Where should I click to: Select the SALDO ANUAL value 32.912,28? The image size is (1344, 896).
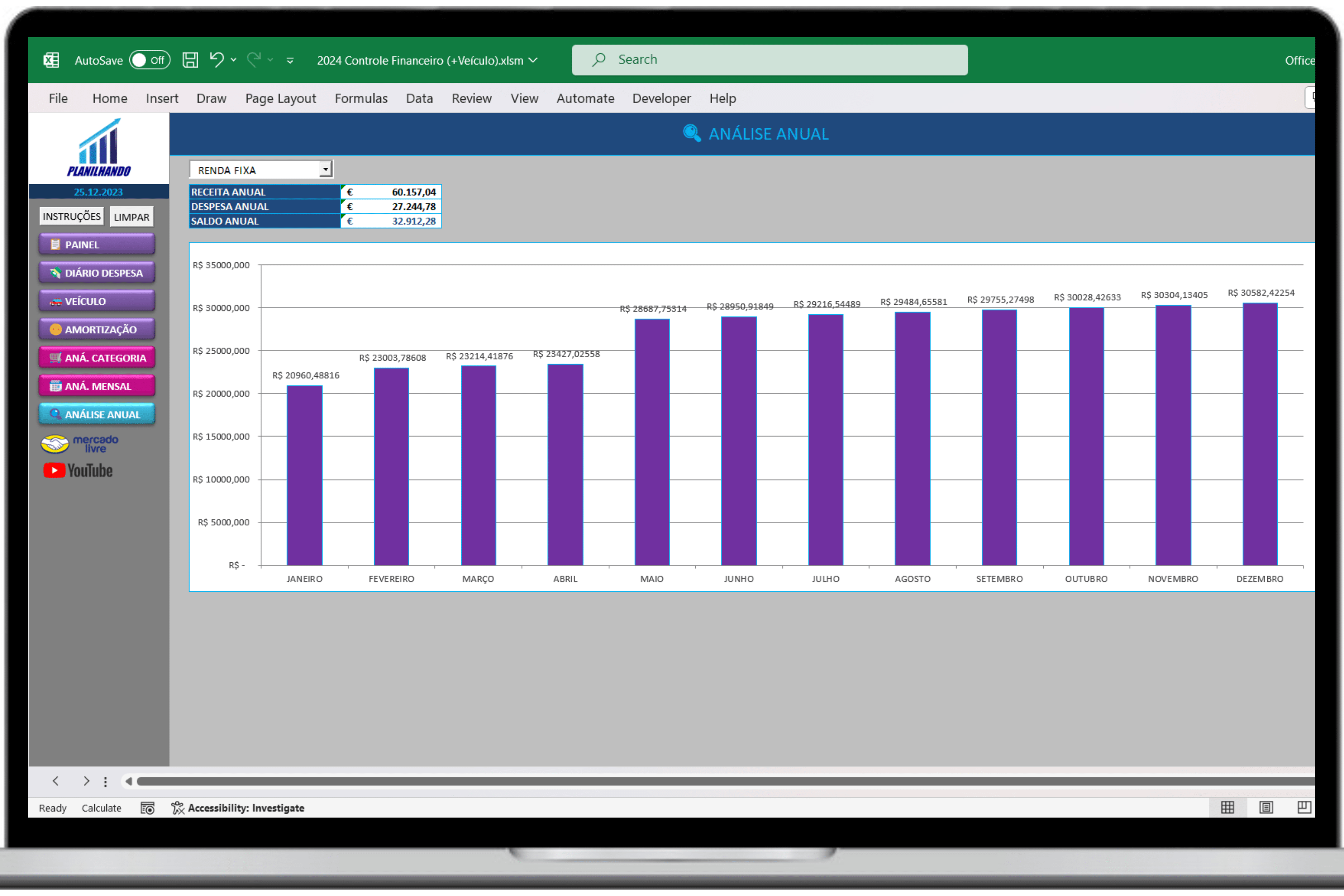tap(391, 221)
